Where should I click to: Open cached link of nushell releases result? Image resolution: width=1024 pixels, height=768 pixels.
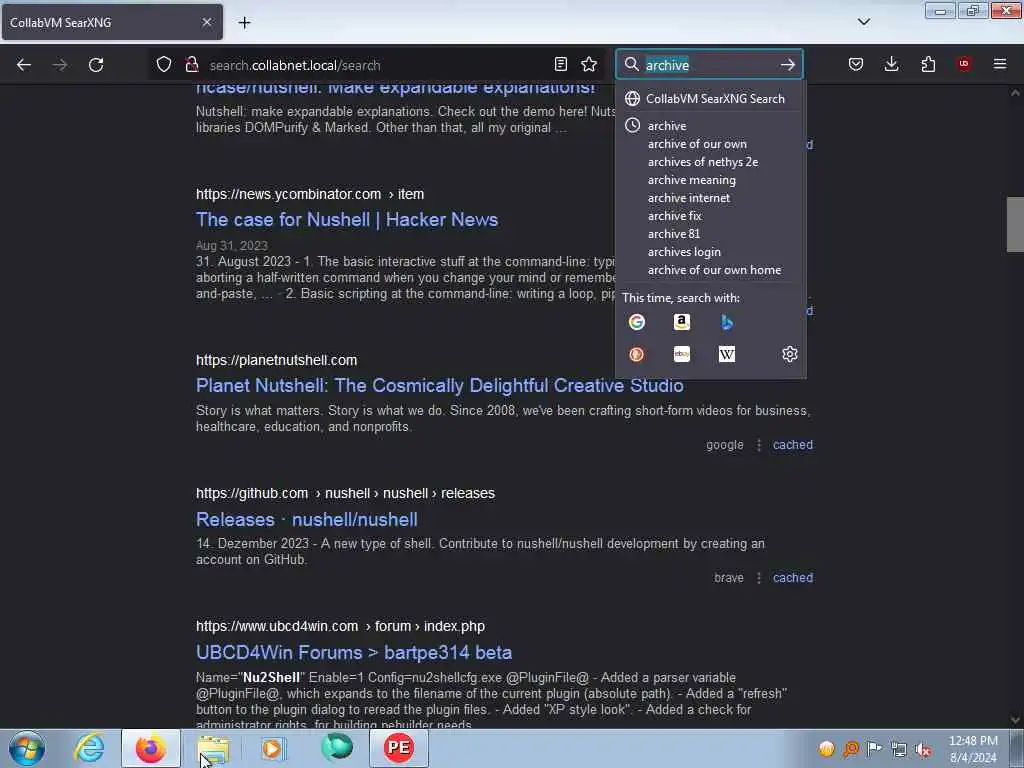[x=793, y=578]
